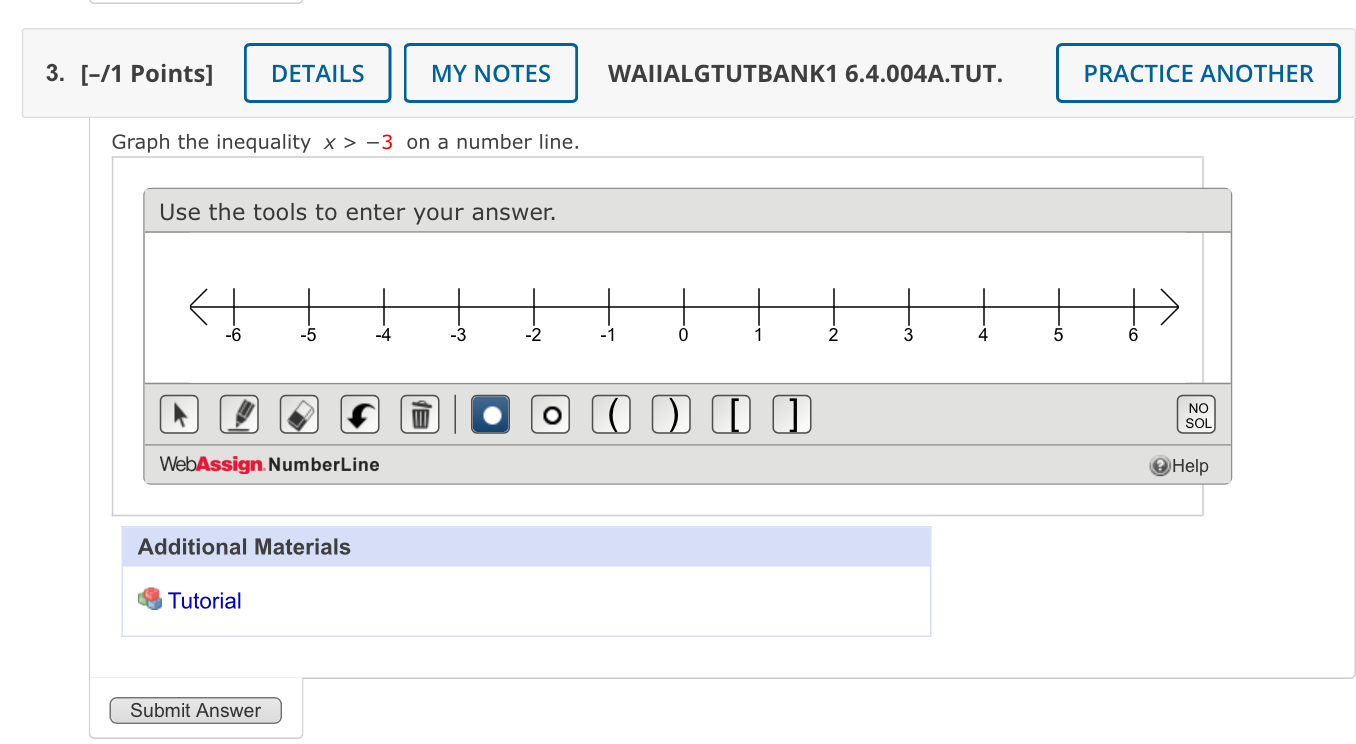This screenshot has height=744, width=1356.
Task: Click PRACTICE ANOTHER
Action: 1198,73
